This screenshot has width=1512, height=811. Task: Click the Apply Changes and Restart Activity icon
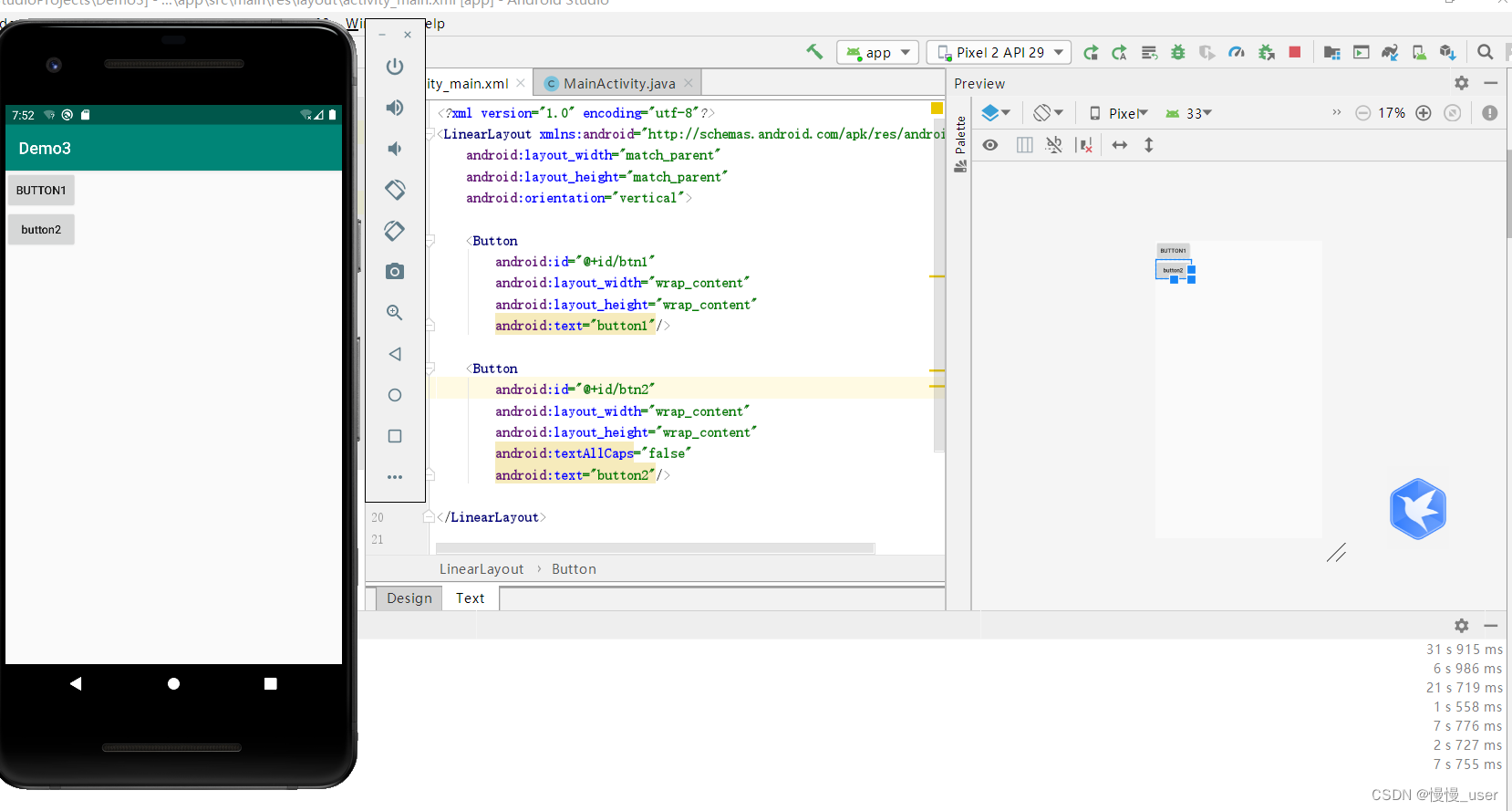tap(1091, 53)
